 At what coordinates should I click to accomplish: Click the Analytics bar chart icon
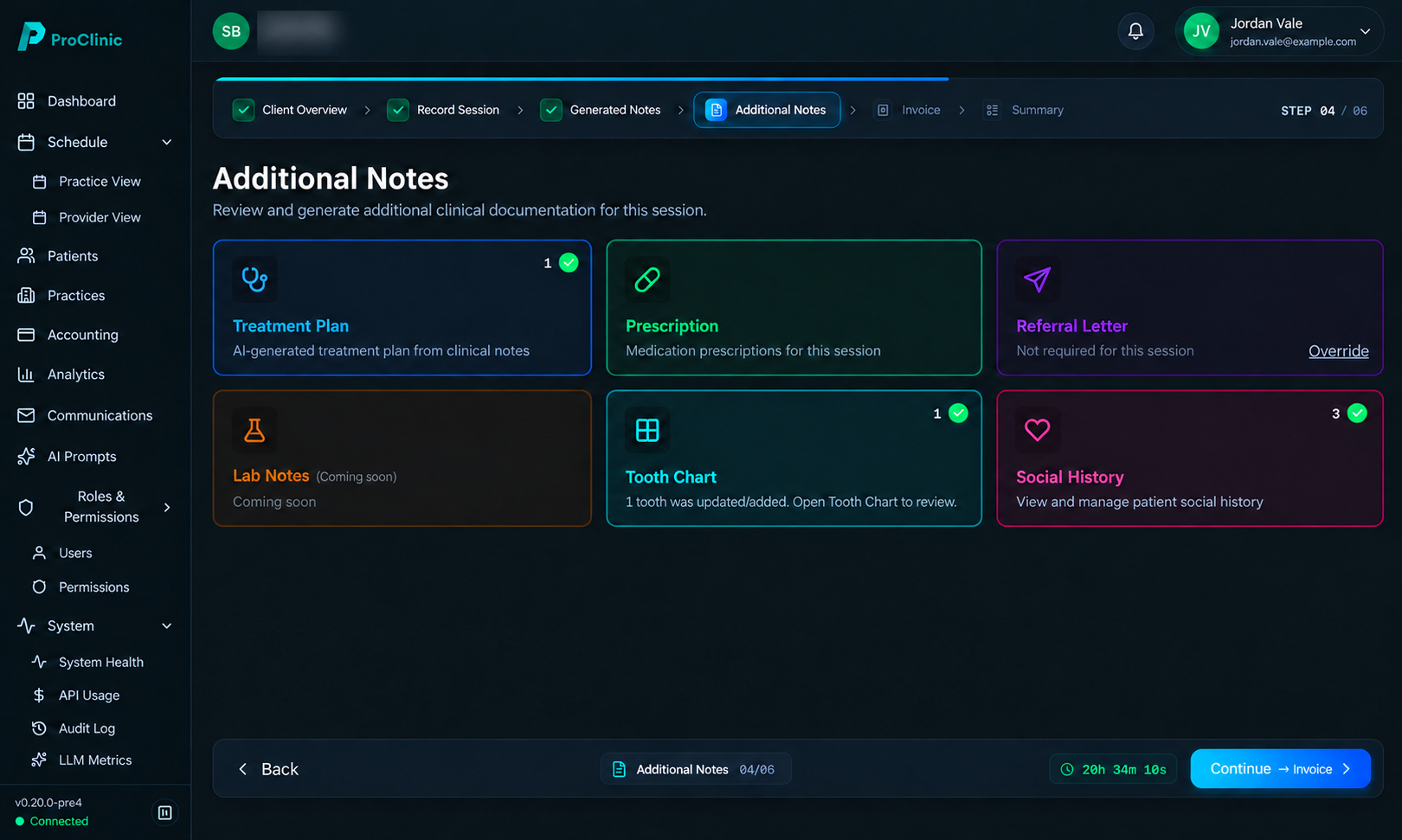(26, 375)
